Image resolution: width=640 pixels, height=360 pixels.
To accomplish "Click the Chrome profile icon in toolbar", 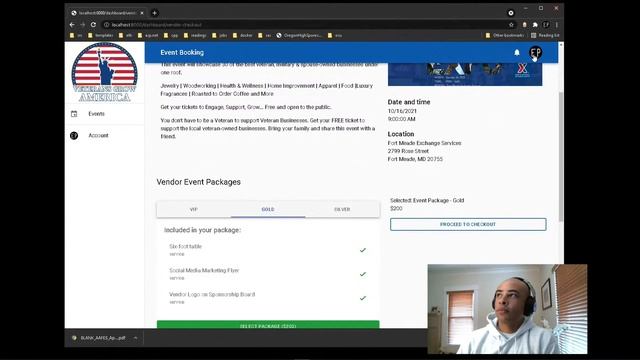I will point(546,25).
